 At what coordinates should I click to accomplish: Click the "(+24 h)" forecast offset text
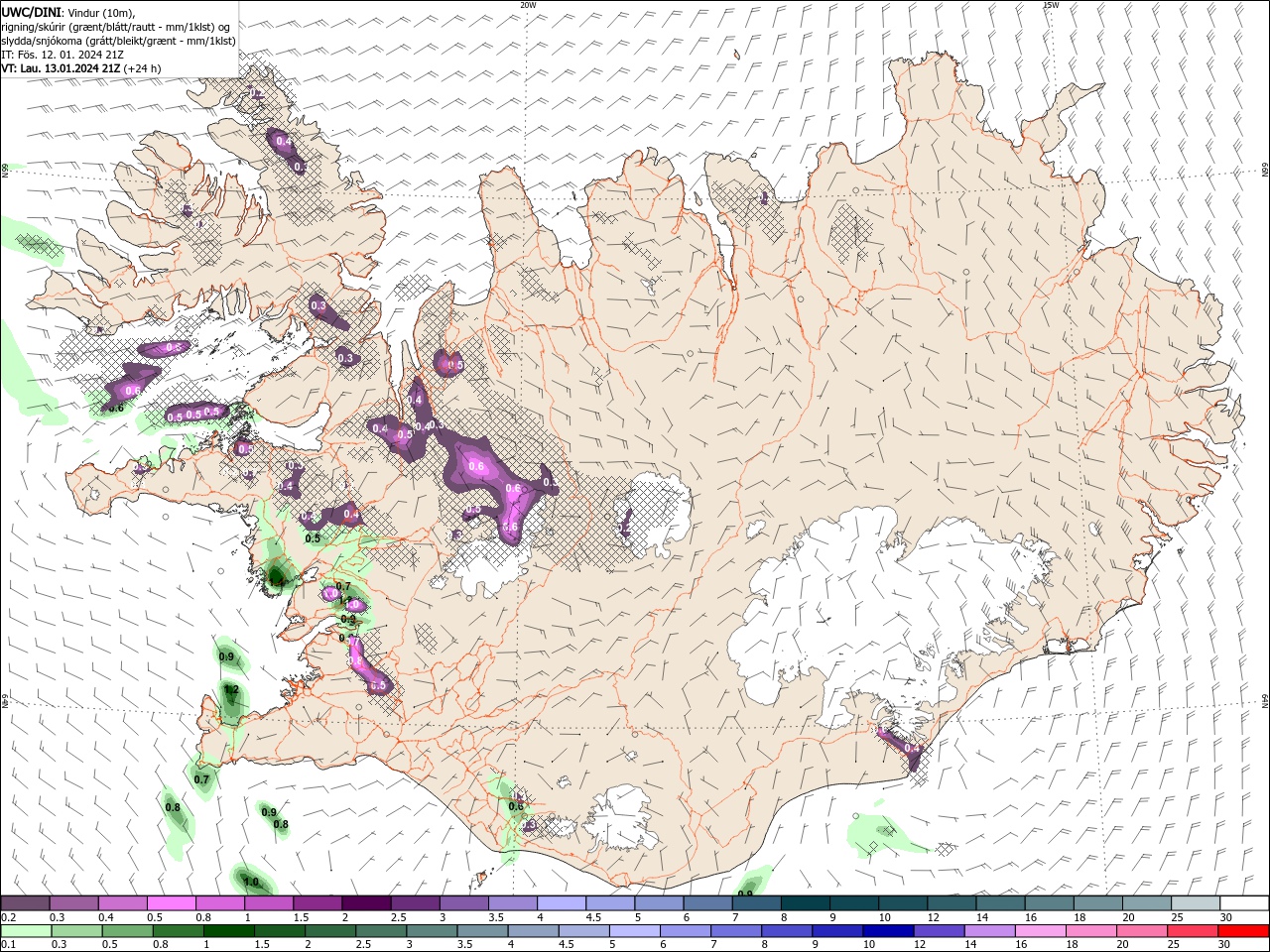pos(143,69)
